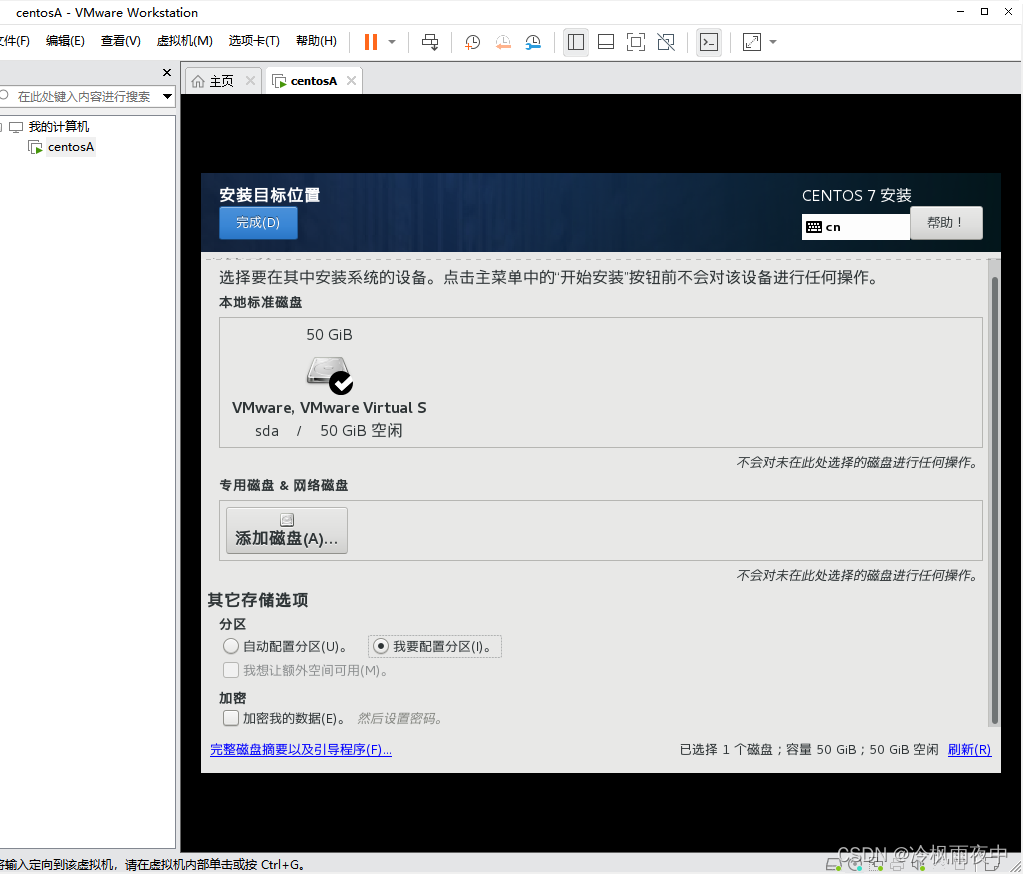This screenshot has width=1023, height=874.
Task: Open the power options dropdown arrow beside Pause
Action: click(392, 42)
